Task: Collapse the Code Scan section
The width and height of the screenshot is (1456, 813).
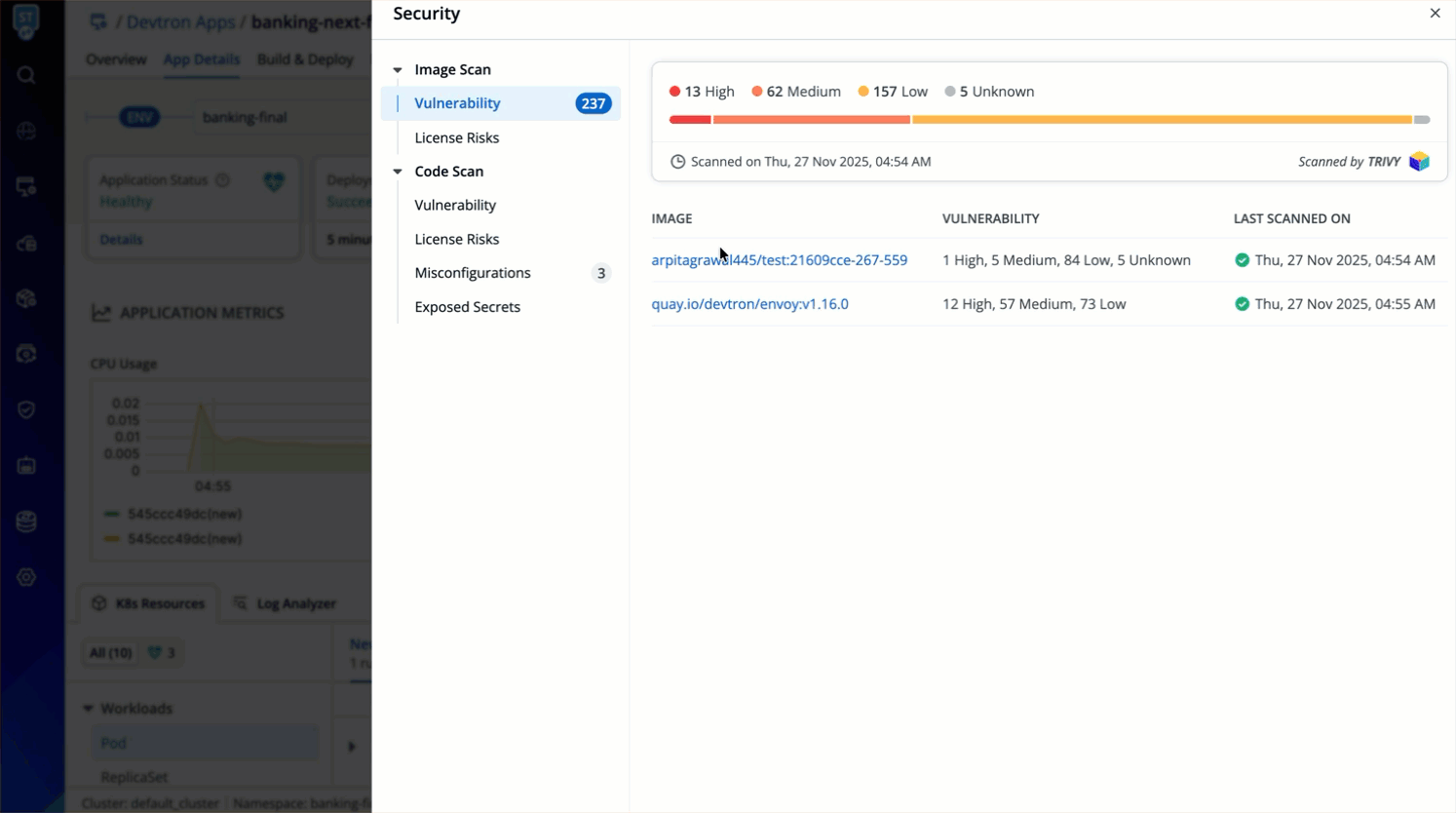Action: 398,172
